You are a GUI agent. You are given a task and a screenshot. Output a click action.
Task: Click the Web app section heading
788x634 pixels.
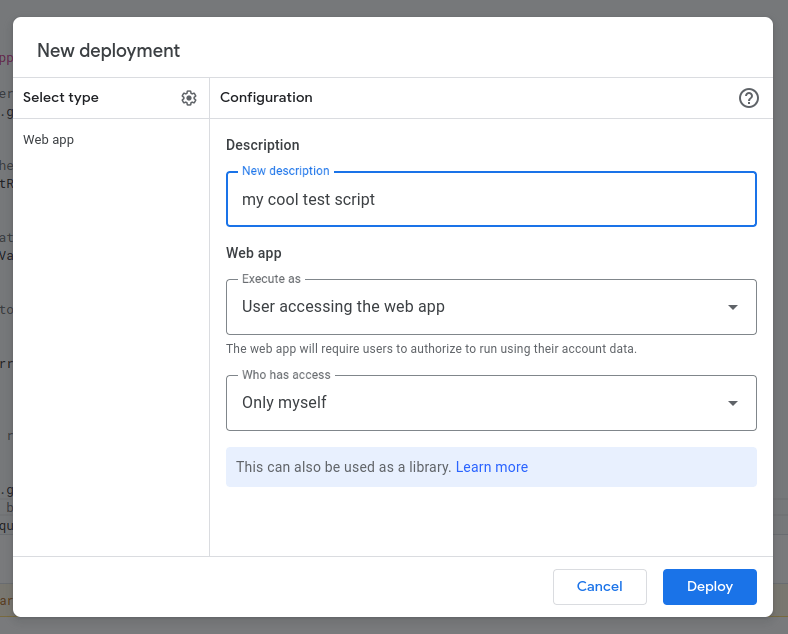coord(254,253)
